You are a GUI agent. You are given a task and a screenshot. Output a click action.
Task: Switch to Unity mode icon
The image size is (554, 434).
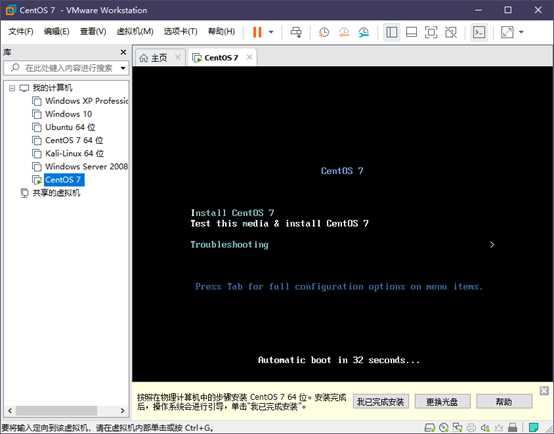(450, 32)
